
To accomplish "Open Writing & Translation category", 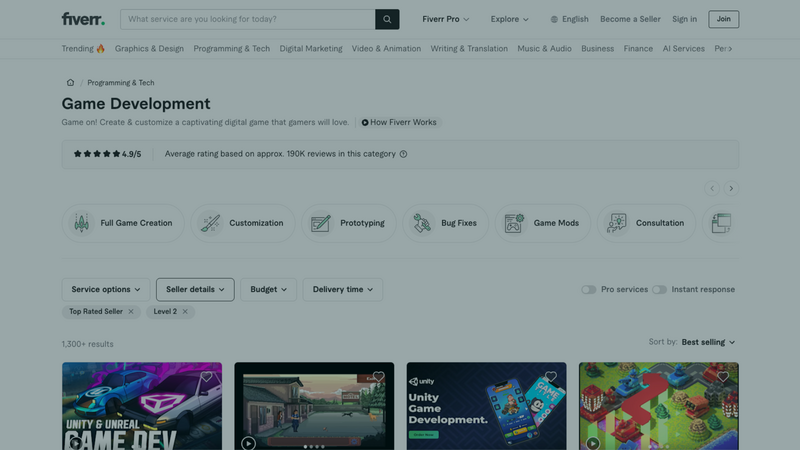I will coord(469,49).
